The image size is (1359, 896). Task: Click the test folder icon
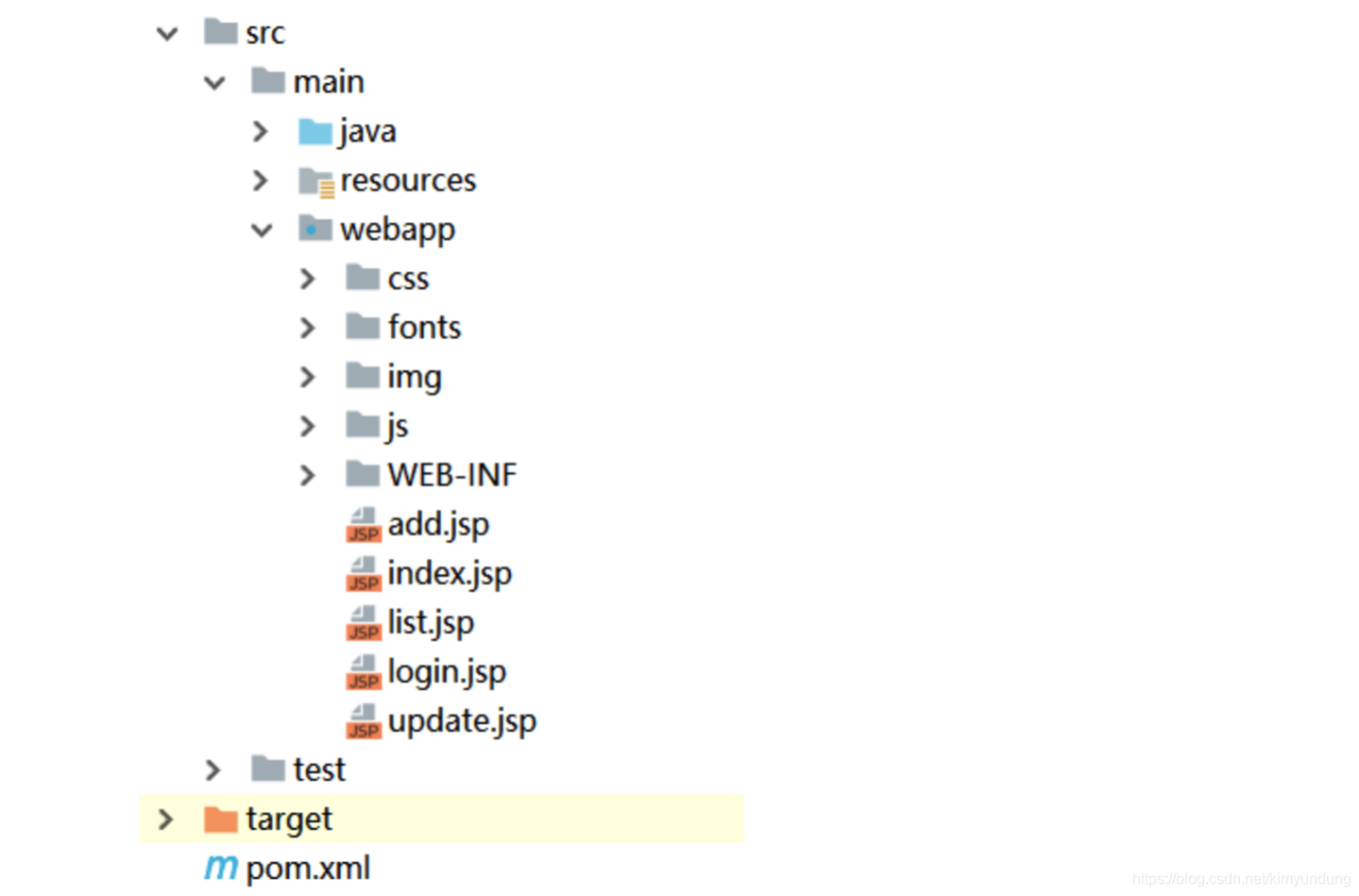pos(268,769)
